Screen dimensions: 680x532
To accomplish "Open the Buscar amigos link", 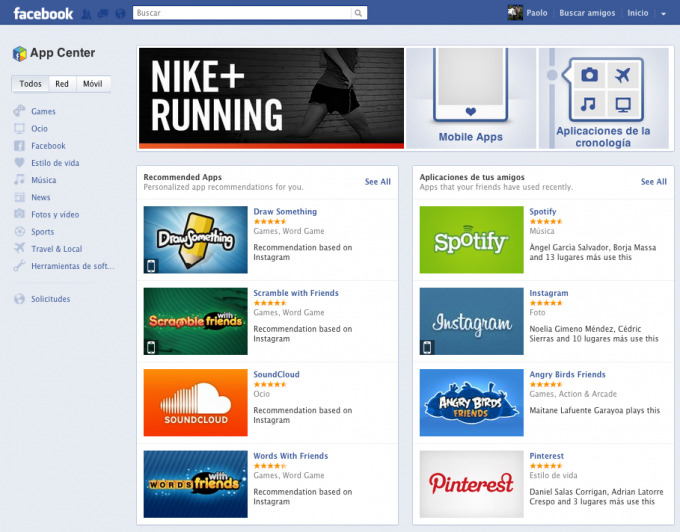I will tap(587, 14).
